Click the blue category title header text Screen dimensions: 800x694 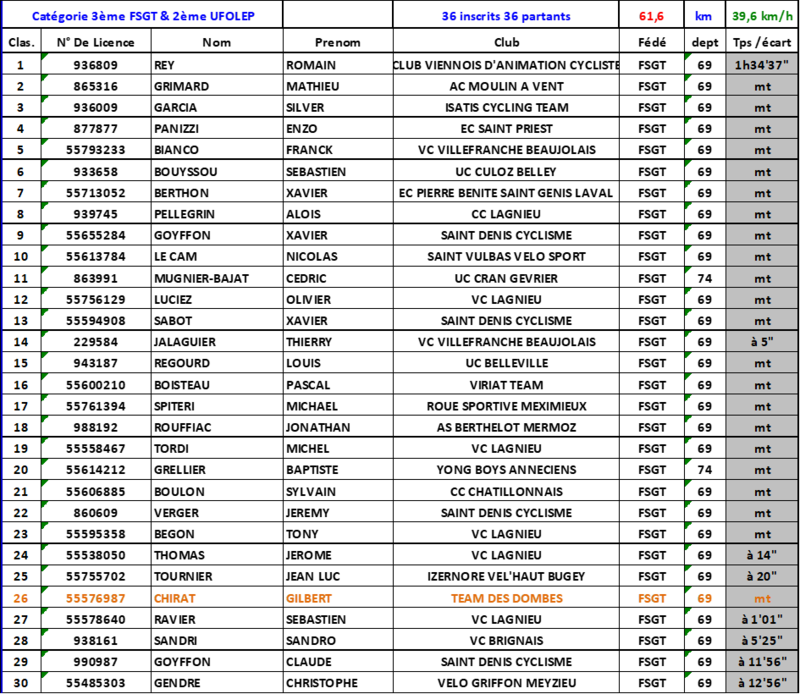click(143, 17)
